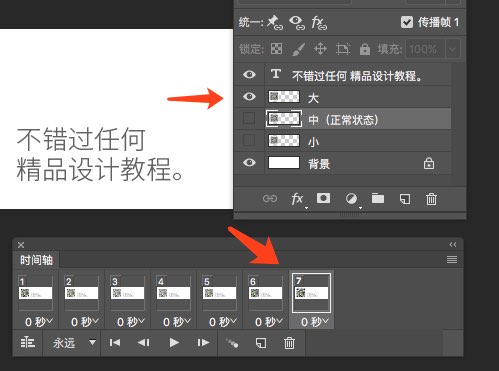Viewport: 499px width, 371px height.
Task: Select frame 6 thumbnail in timeline
Action: click(266, 293)
